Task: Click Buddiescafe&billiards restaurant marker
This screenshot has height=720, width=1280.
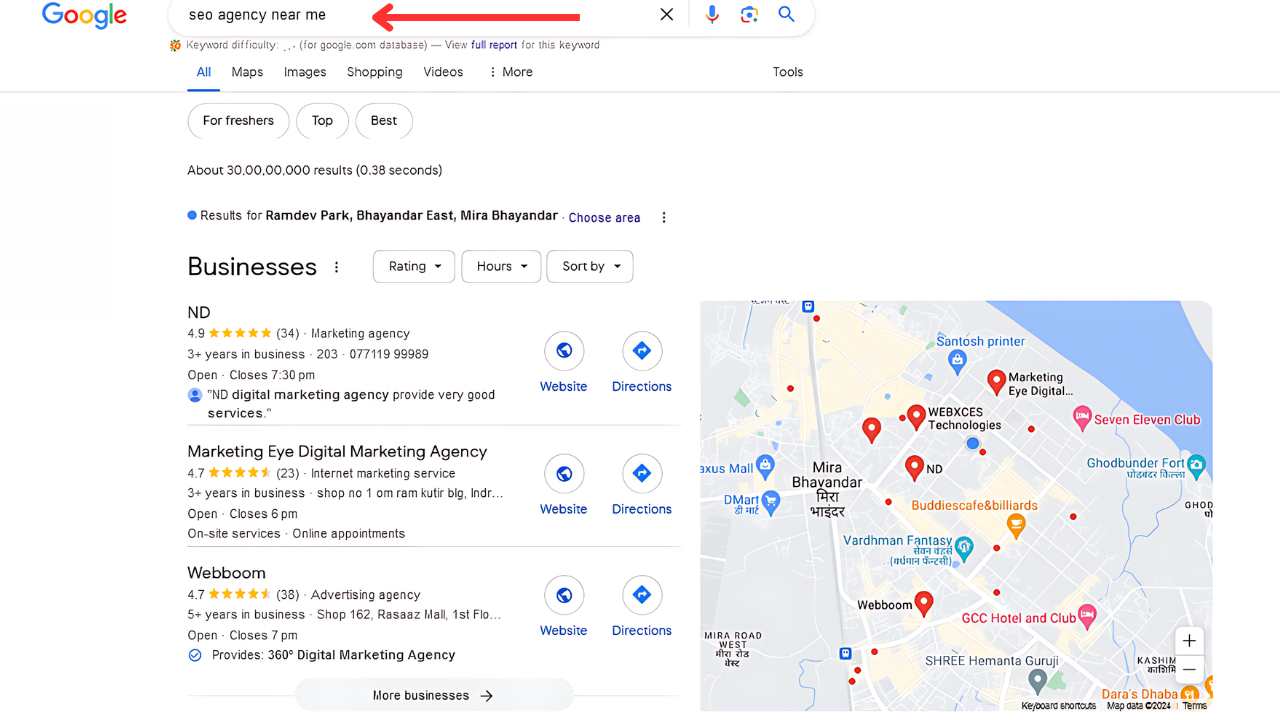Action: [1016, 524]
